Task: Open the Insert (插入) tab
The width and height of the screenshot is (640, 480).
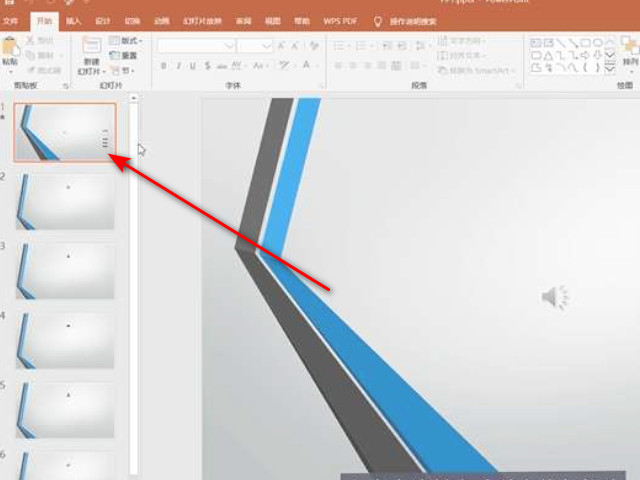Action: coord(74,20)
